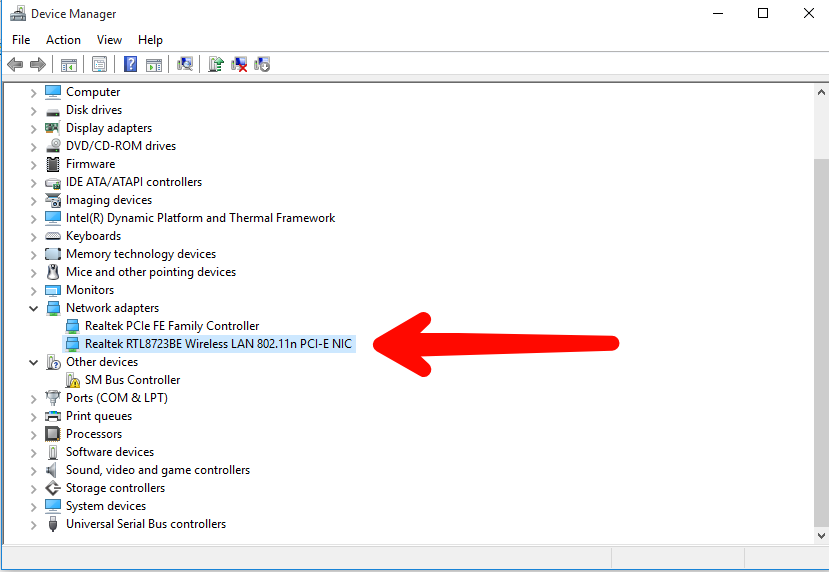
Task: Close the Device Manager window
Action: tap(809, 13)
